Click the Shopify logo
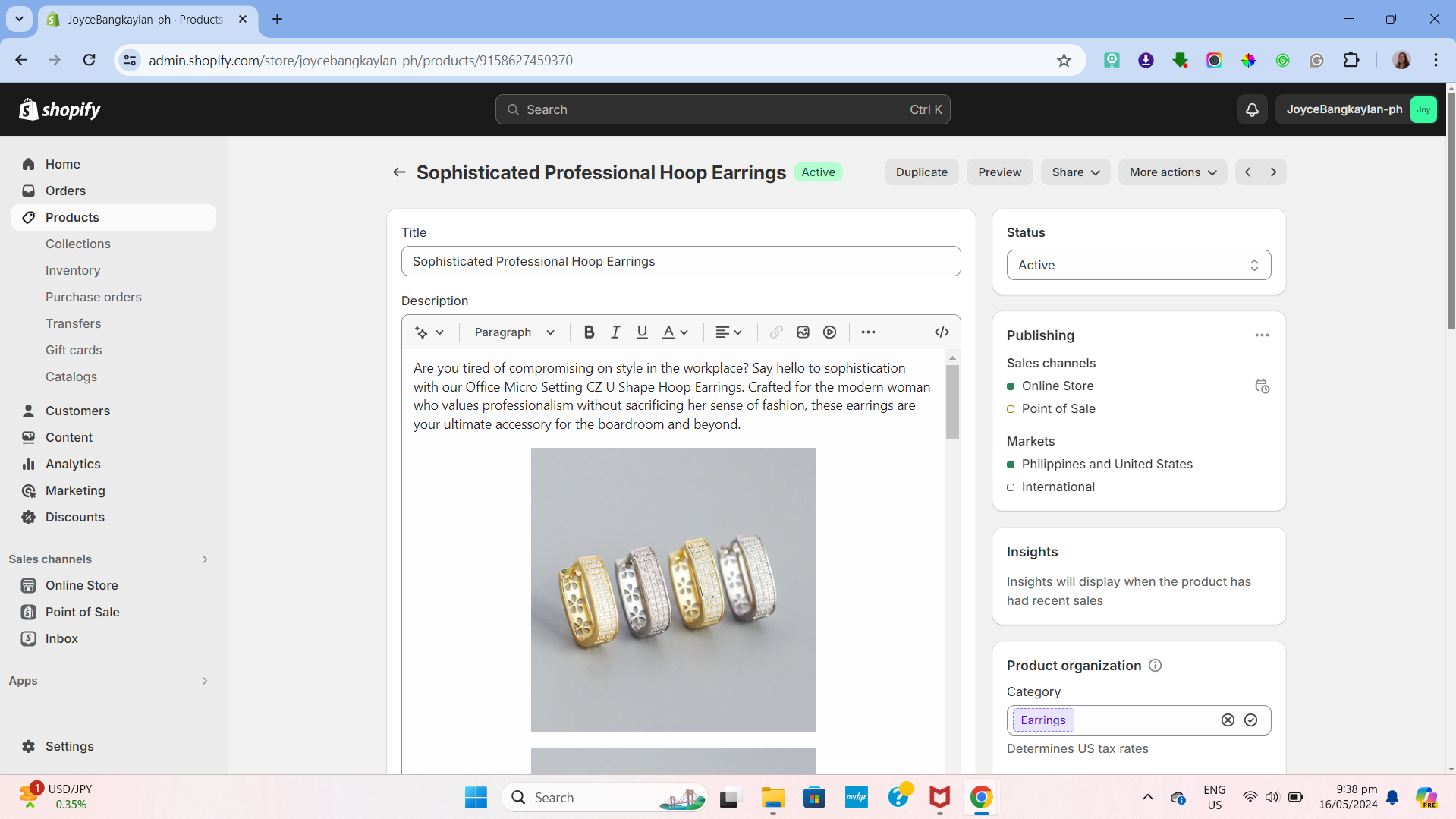Image resolution: width=1456 pixels, height=819 pixels. pos(60,109)
